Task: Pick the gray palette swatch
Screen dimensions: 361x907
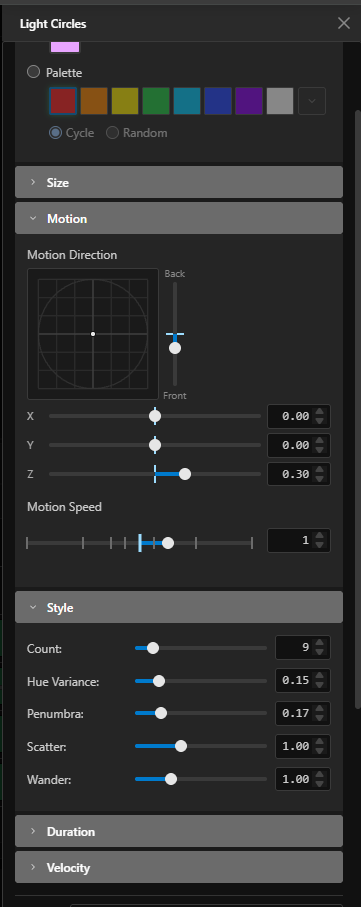Action: coord(280,101)
